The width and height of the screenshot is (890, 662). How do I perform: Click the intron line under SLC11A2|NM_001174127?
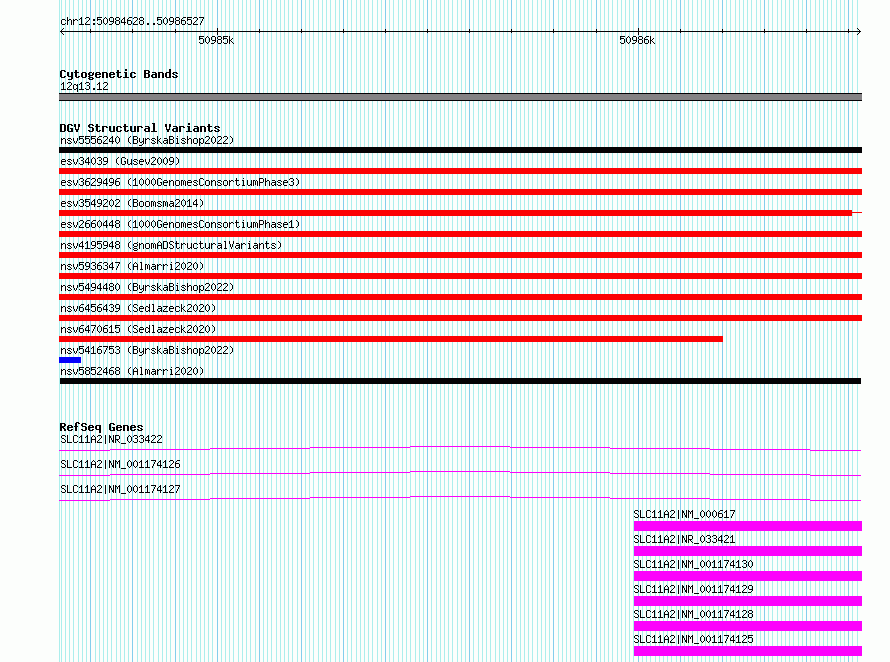click(460, 498)
